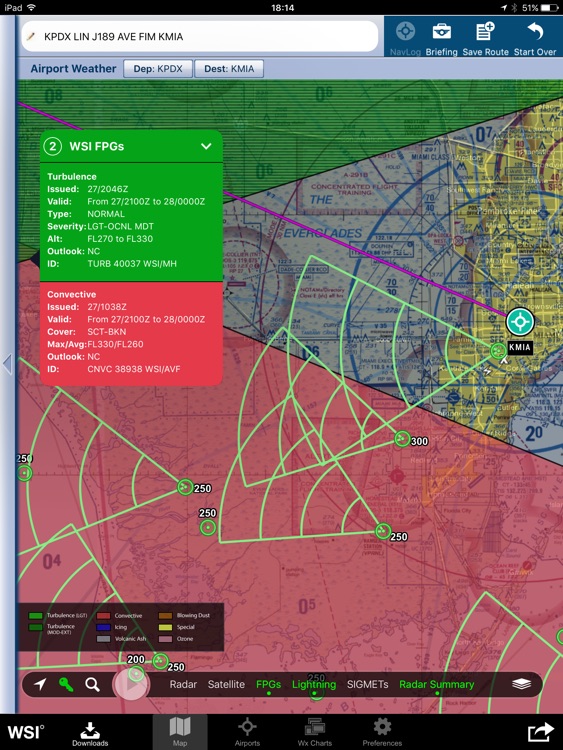Open the NavLog compass icon

pos(405,32)
